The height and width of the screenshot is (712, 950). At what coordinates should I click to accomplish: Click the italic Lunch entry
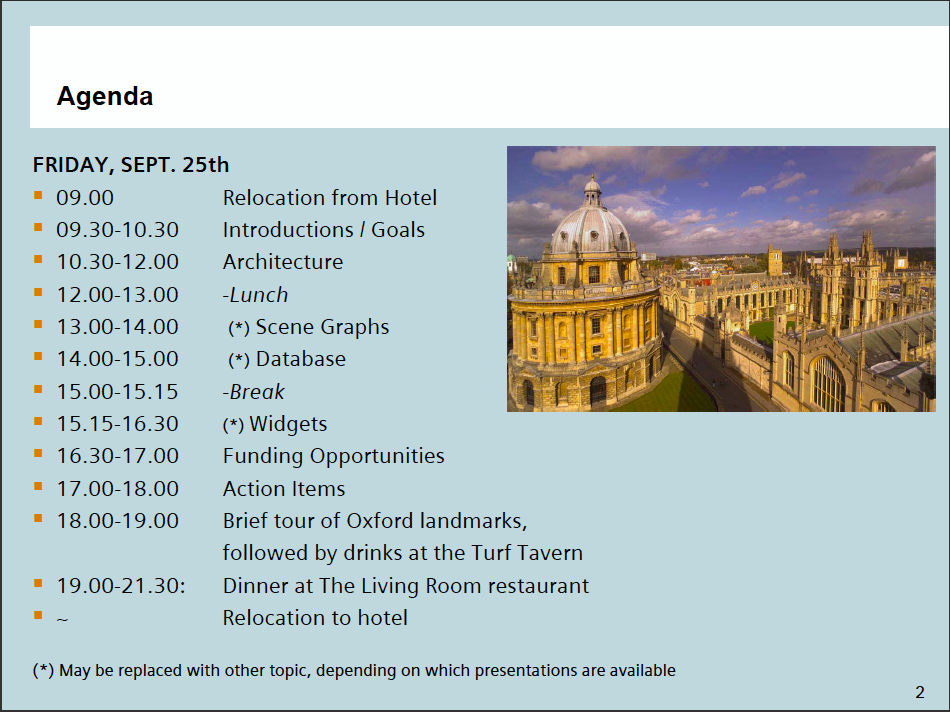coord(255,295)
